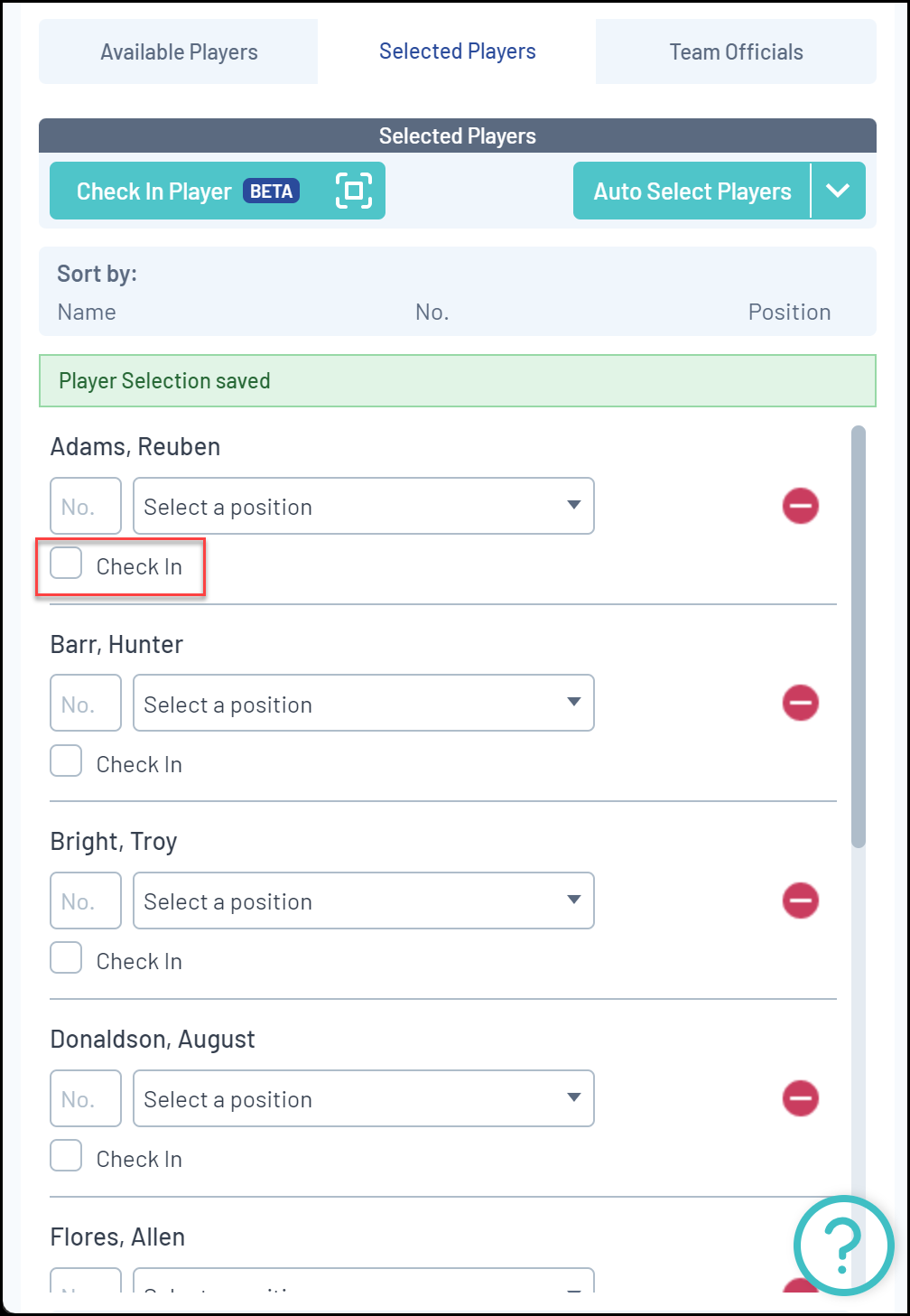Remove Barr, Hunter with red minus icon
This screenshot has height=1316, width=910.
click(800, 703)
